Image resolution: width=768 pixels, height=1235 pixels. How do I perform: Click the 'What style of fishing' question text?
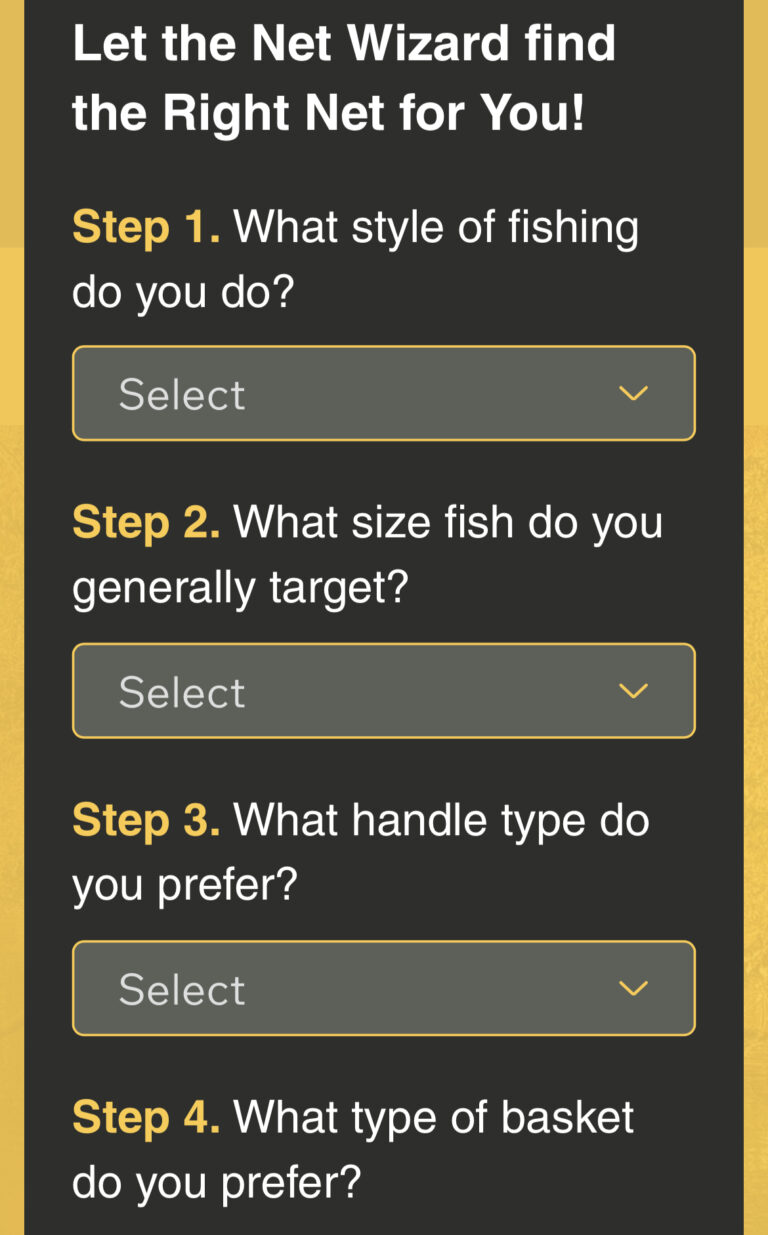tap(436, 229)
